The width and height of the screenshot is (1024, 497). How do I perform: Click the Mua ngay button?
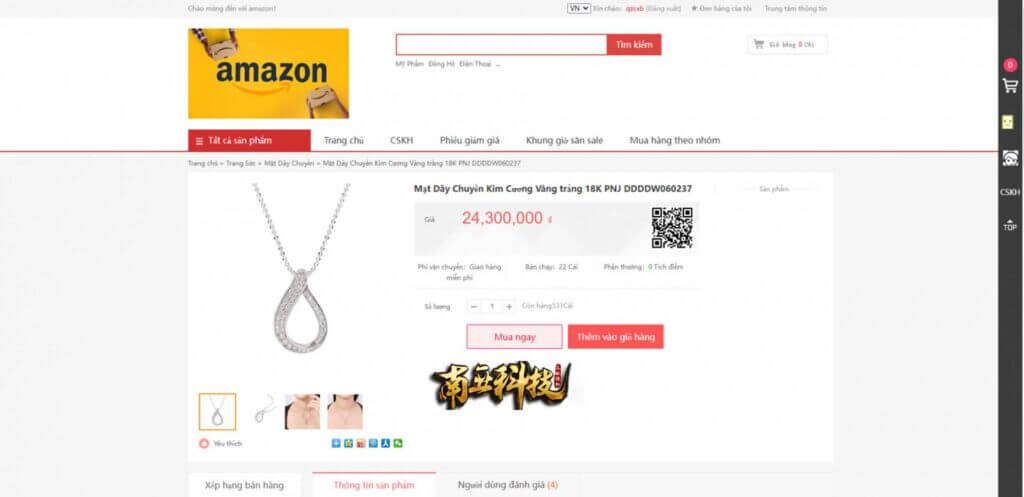coord(514,337)
